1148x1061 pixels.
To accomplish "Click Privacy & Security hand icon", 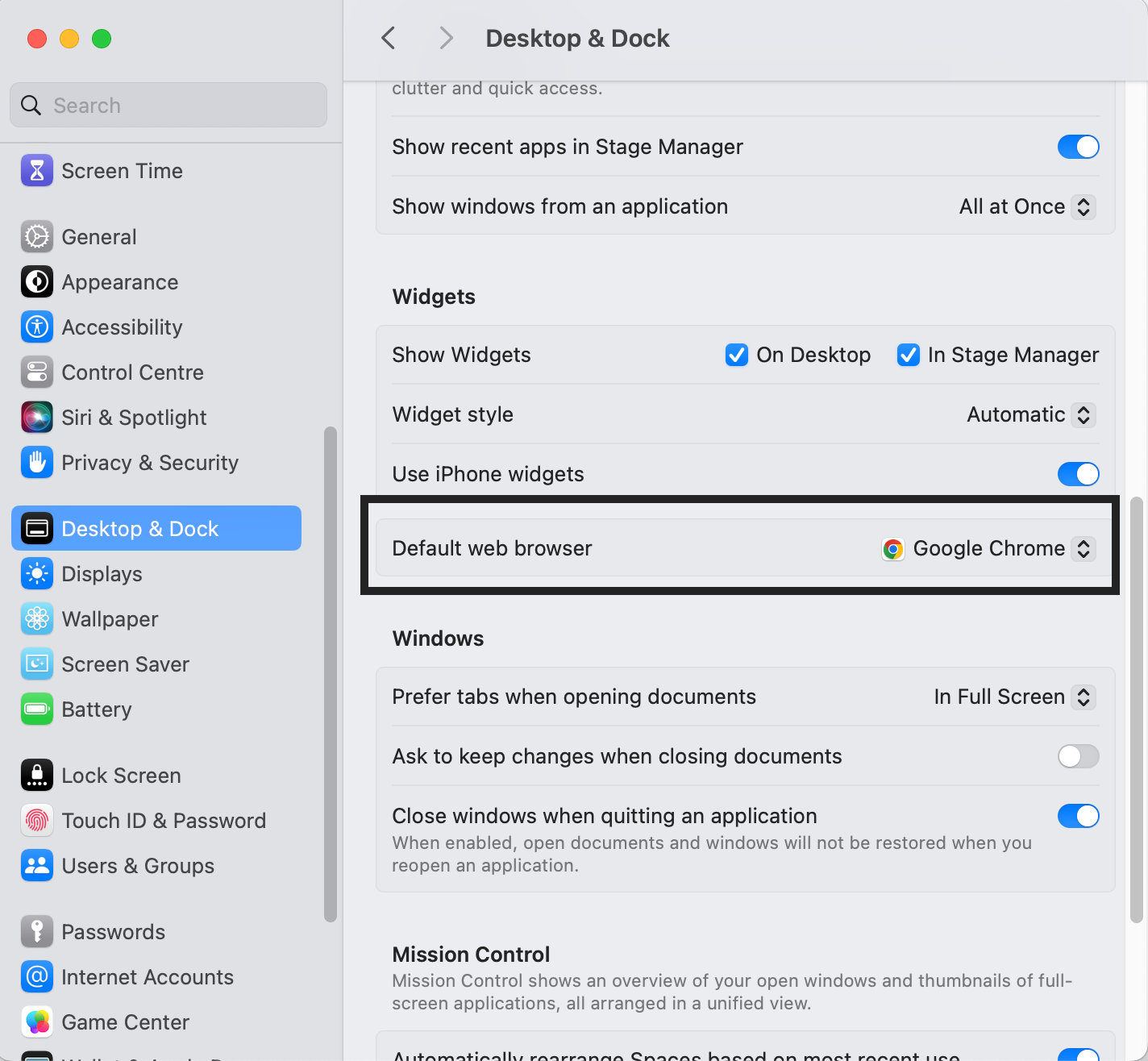I will coord(37,463).
